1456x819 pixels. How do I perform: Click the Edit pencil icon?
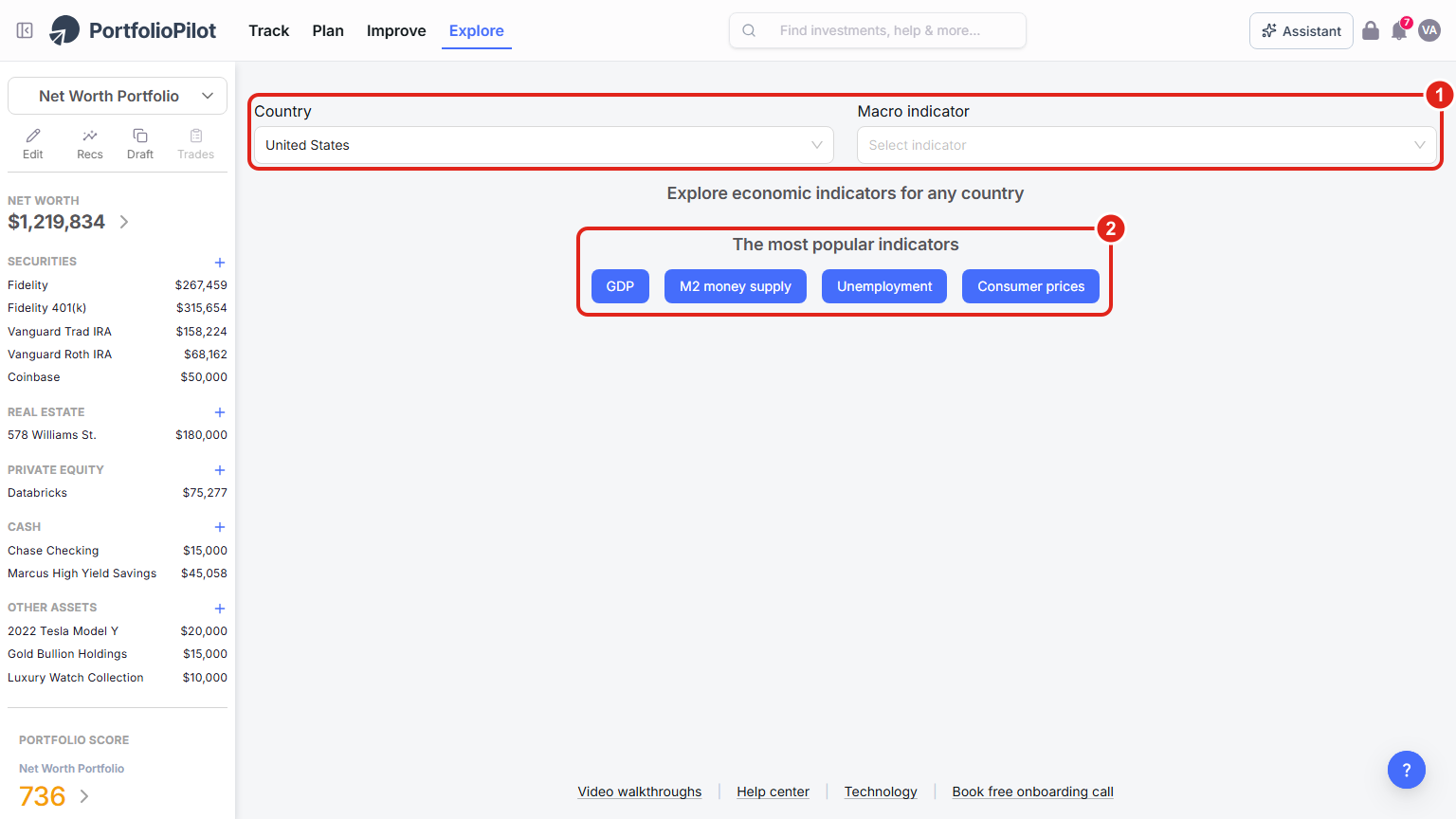click(x=33, y=144)
